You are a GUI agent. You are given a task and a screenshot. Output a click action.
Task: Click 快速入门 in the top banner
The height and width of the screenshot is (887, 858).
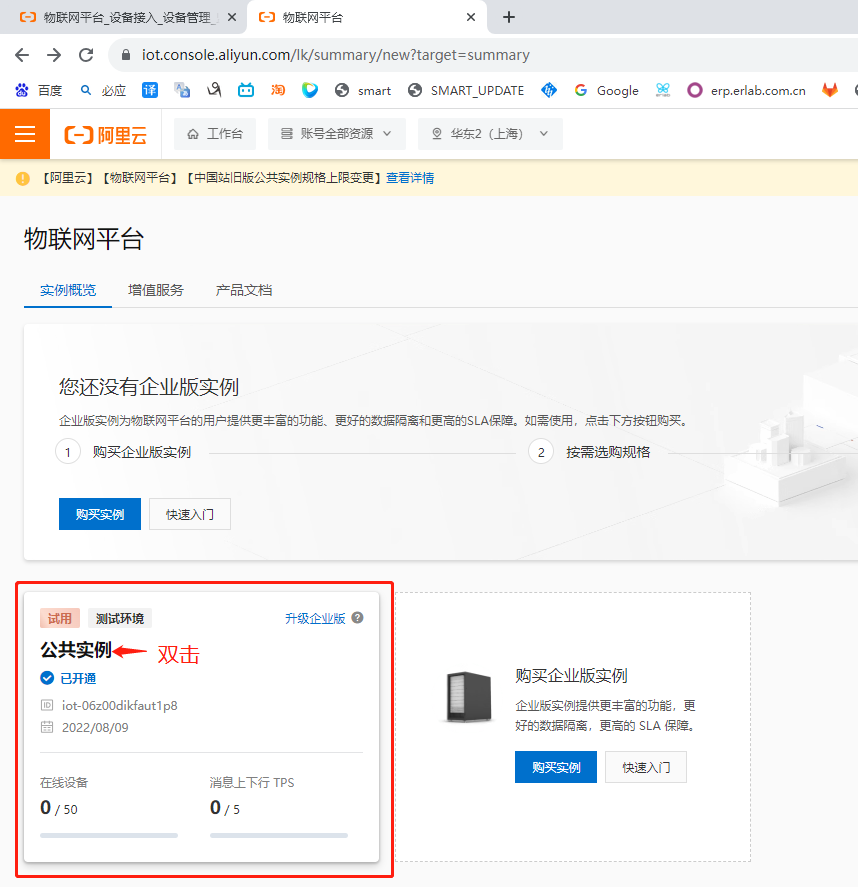pyautogui.click(x=189, y=514)
